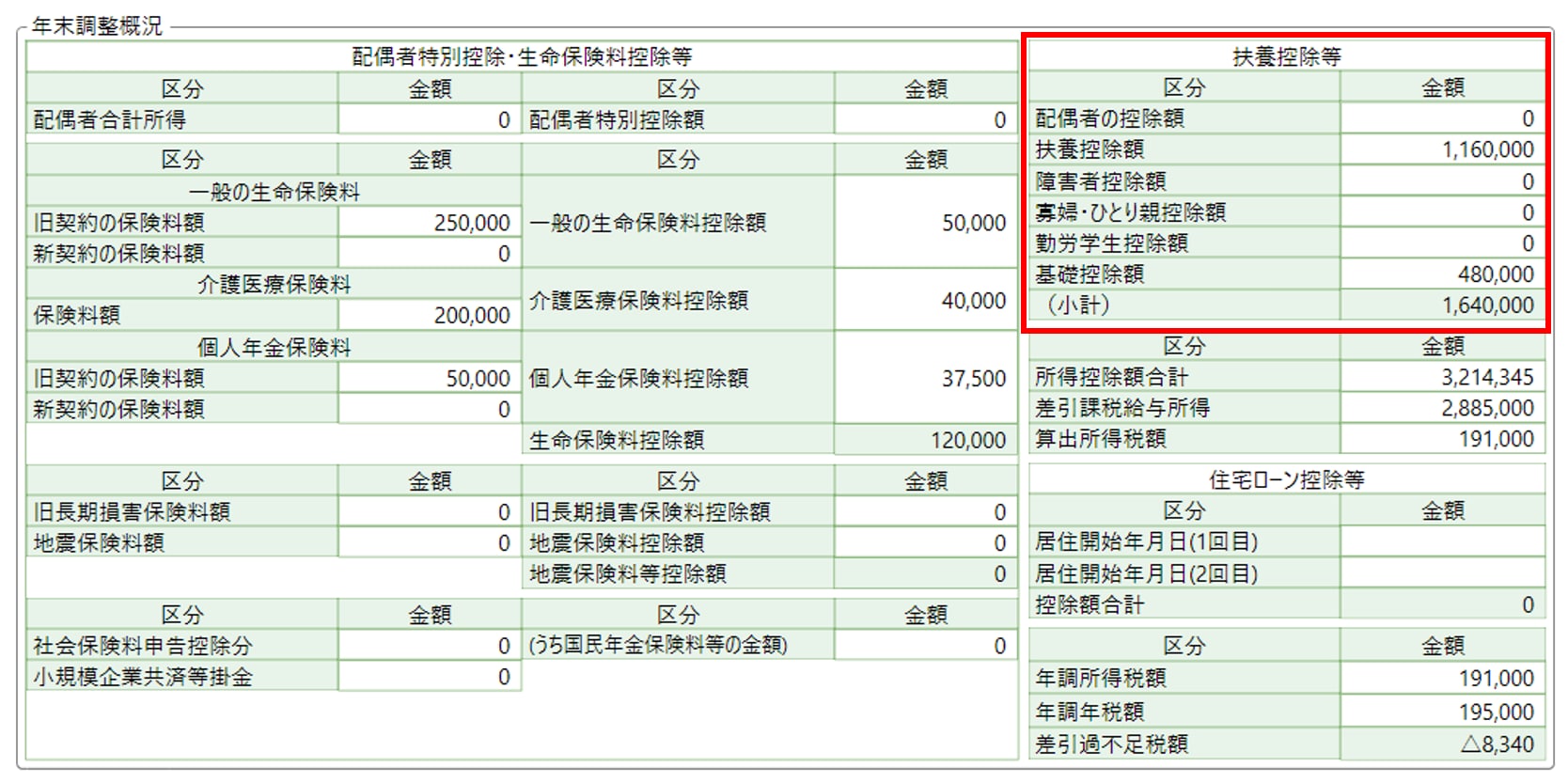Click the 居住開始年月日(1回目) date field
Image resolution: width=1568 pixels, height=783 pixels.
tap(1442, 541)
